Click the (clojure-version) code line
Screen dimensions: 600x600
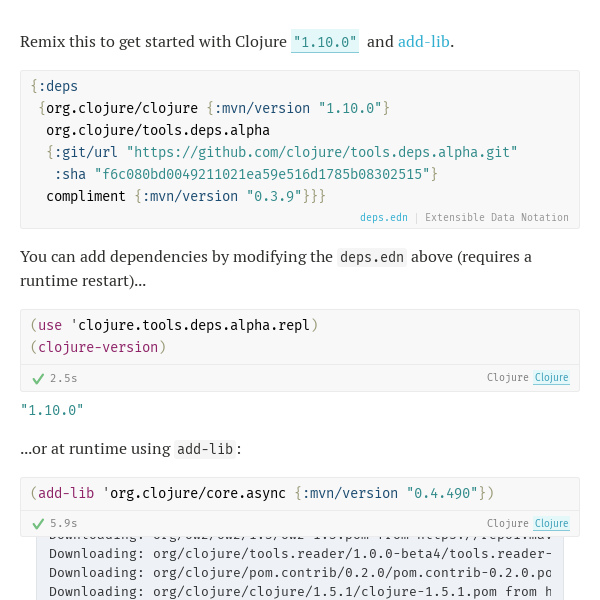[x=98, y=347]
